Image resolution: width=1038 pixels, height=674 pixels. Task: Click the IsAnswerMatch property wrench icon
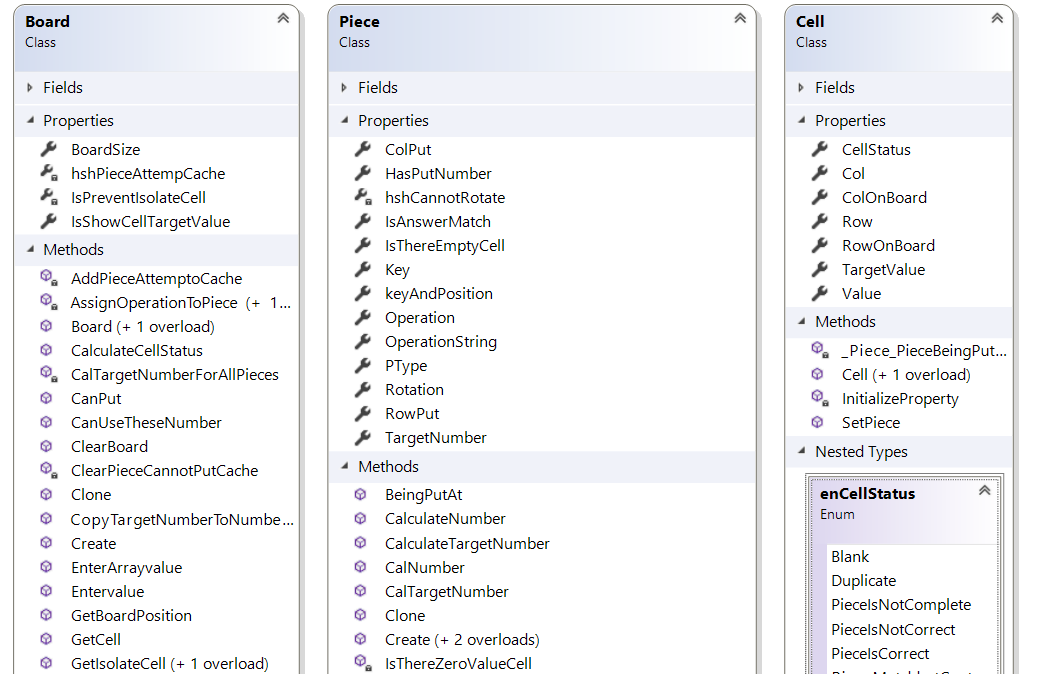(362, 221)
